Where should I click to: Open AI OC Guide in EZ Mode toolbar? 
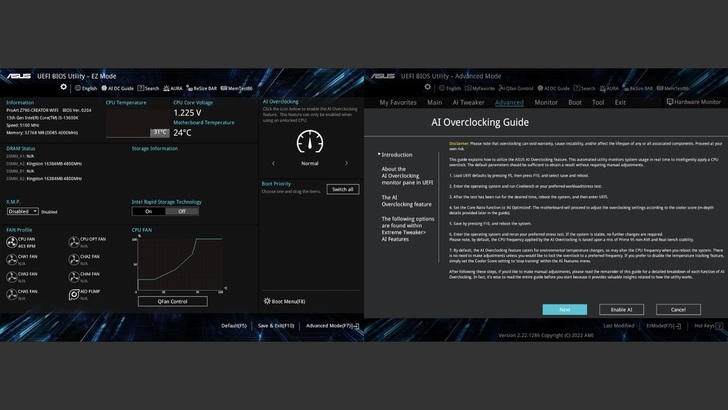pyautogui.click(x=117, y=88)
